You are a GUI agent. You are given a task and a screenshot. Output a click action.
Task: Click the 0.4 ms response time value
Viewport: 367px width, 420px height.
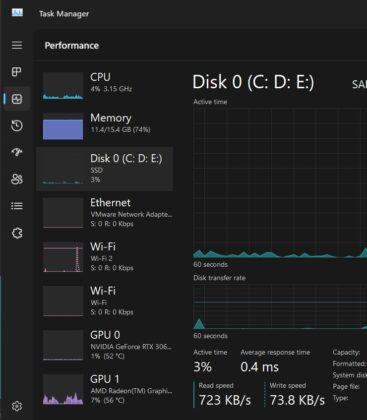(x=259, y=367)
